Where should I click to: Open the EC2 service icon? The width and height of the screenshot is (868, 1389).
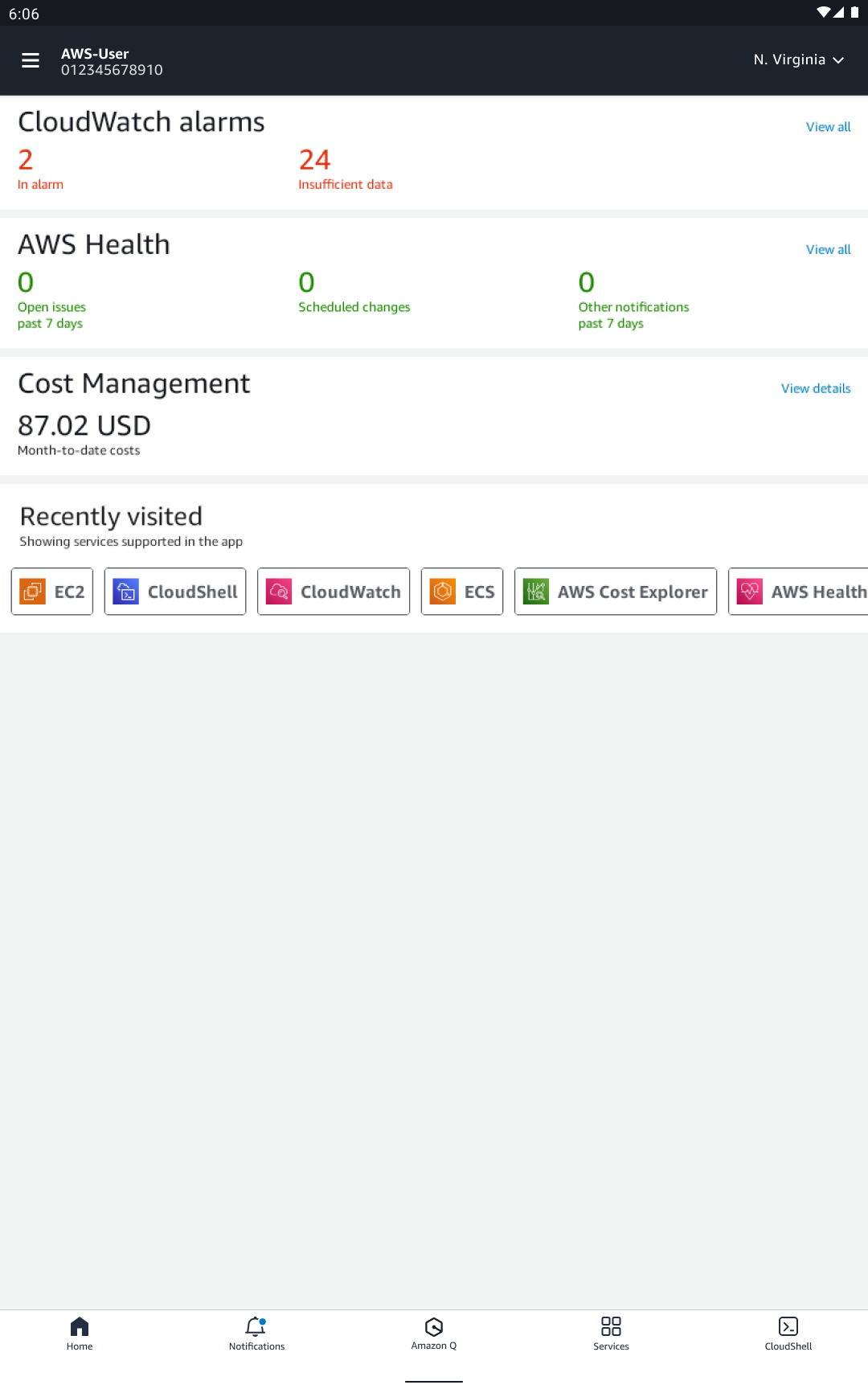pyautogui.click(x=33, y=592)
